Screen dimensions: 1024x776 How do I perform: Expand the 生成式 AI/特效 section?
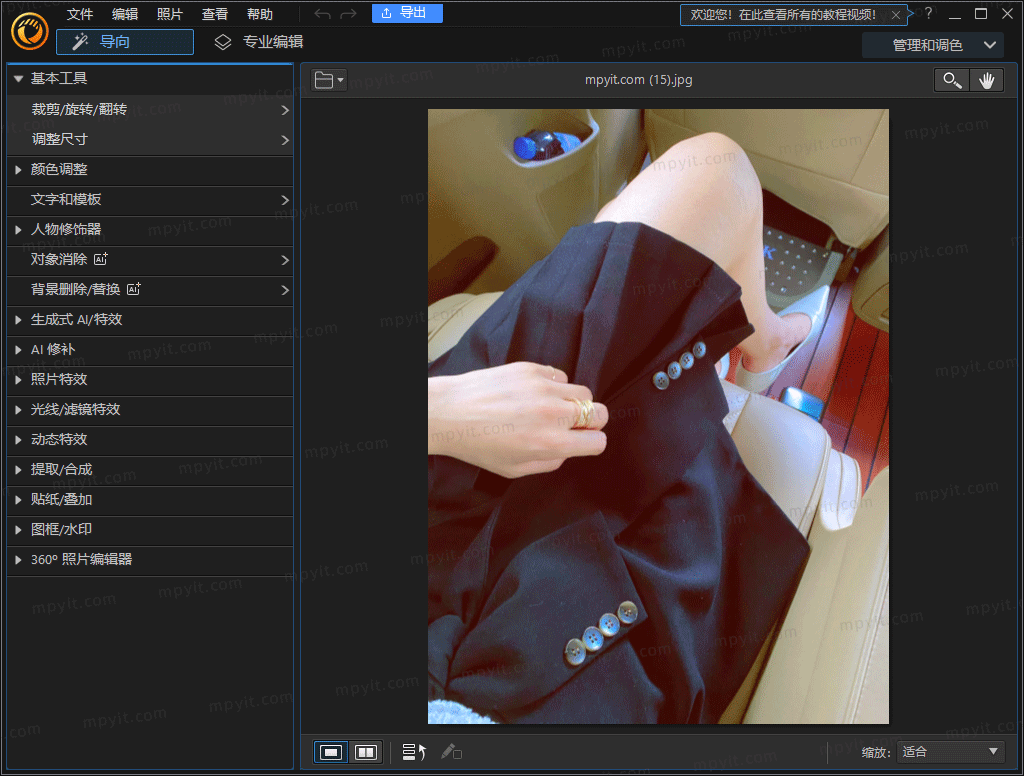coord(150,320)
